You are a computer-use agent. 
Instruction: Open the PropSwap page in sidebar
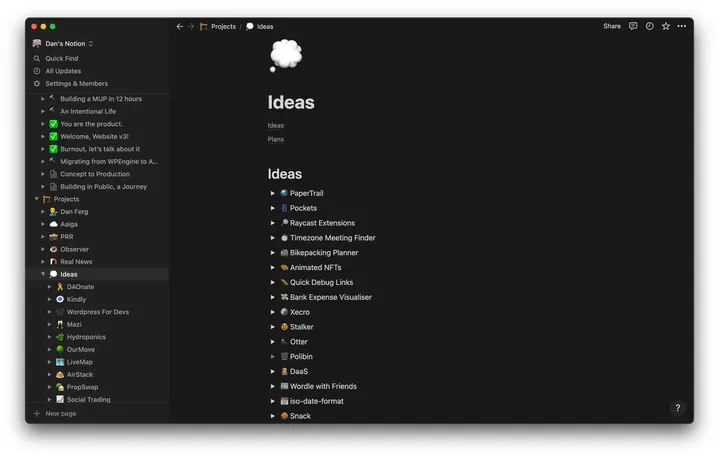tap(82, 387)
